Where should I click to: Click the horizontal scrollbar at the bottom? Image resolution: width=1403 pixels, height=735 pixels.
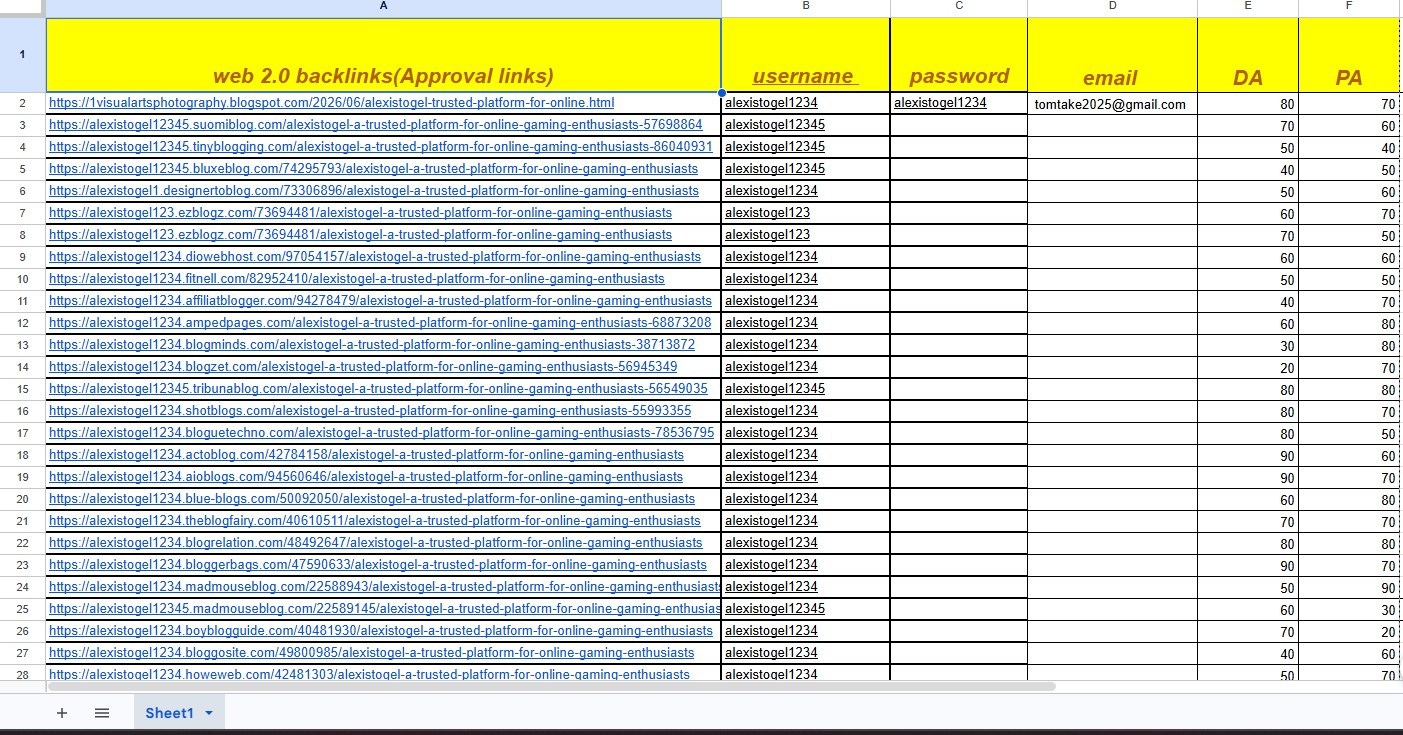551,687
